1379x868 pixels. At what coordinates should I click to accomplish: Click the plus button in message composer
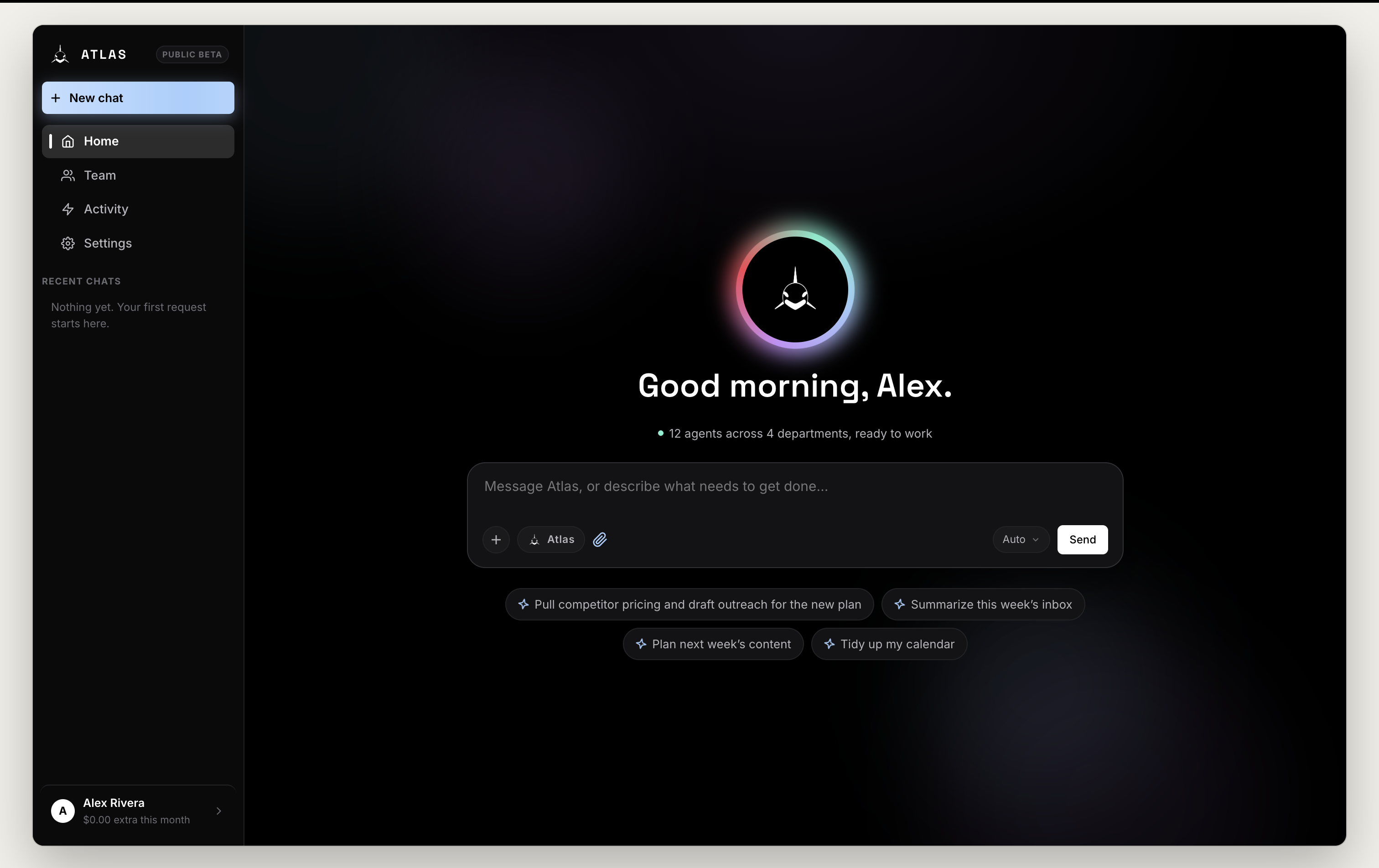coord(496,539)
